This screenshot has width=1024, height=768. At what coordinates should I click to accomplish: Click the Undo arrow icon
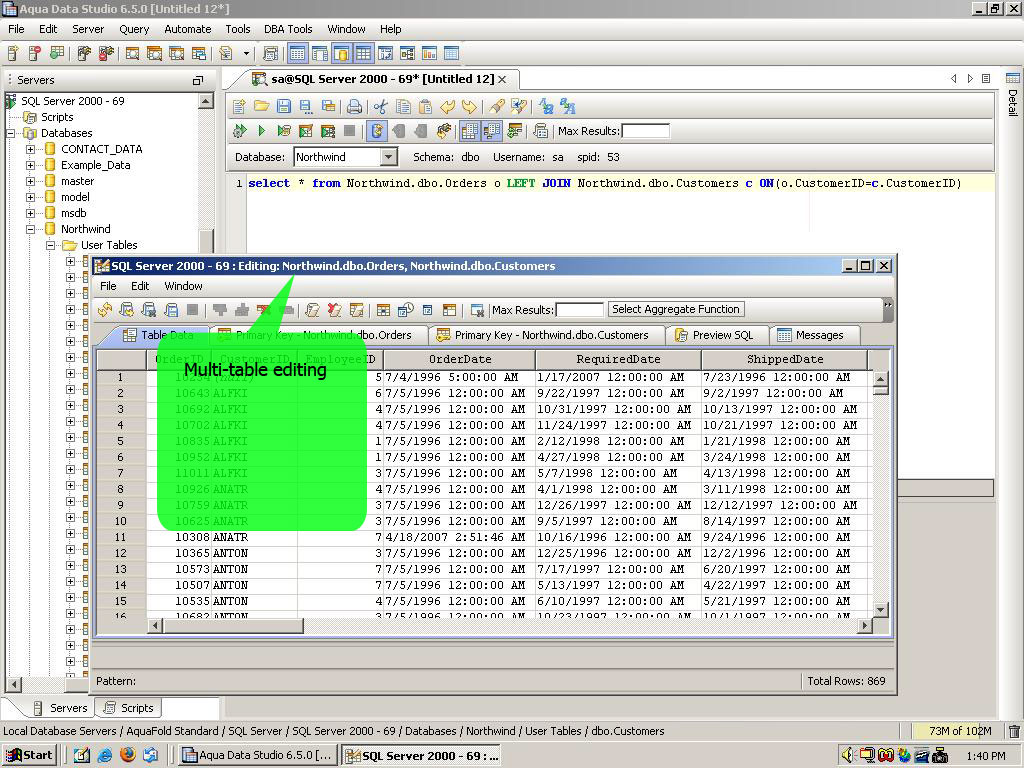click(x=447, y=106)
